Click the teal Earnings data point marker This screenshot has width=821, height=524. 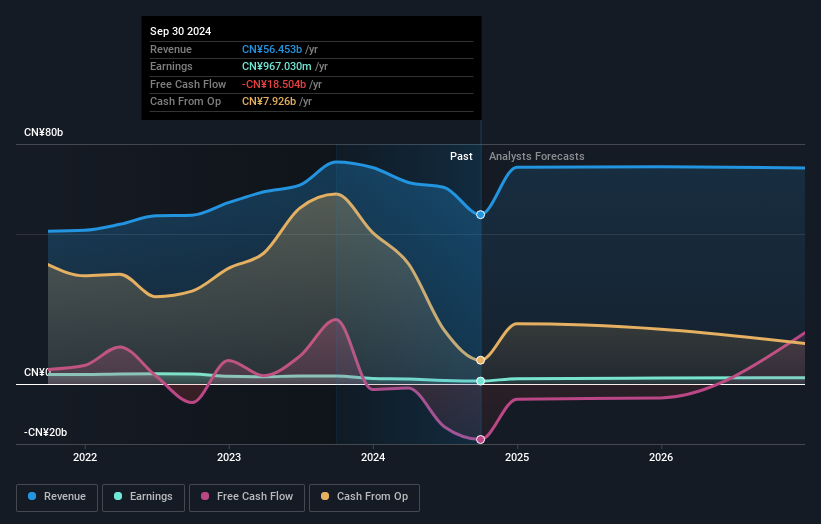(x=480, y=381)
